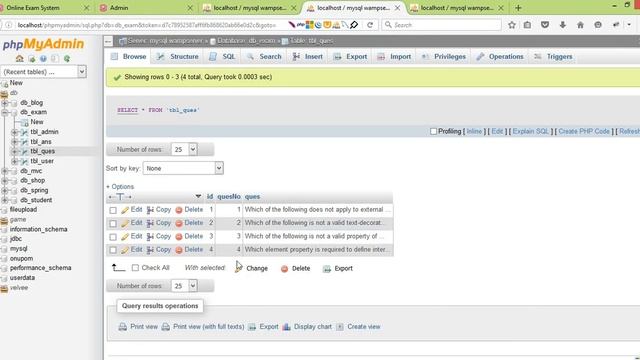
Task: Click the log out icon beside home
Action: [x=31, y=59]
